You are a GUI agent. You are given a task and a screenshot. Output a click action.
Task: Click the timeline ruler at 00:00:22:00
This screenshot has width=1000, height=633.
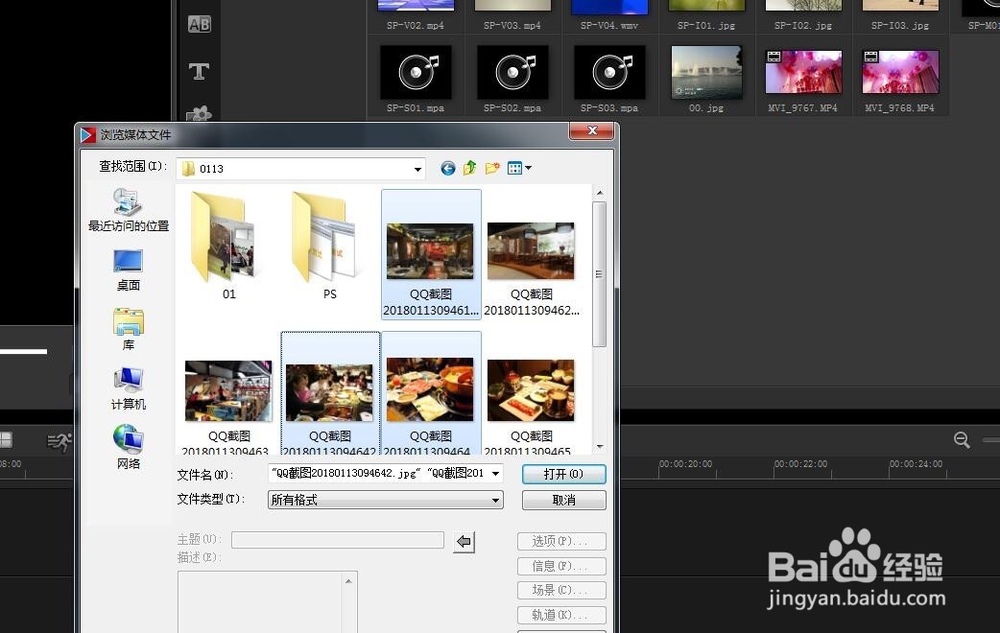click(801, 464)
